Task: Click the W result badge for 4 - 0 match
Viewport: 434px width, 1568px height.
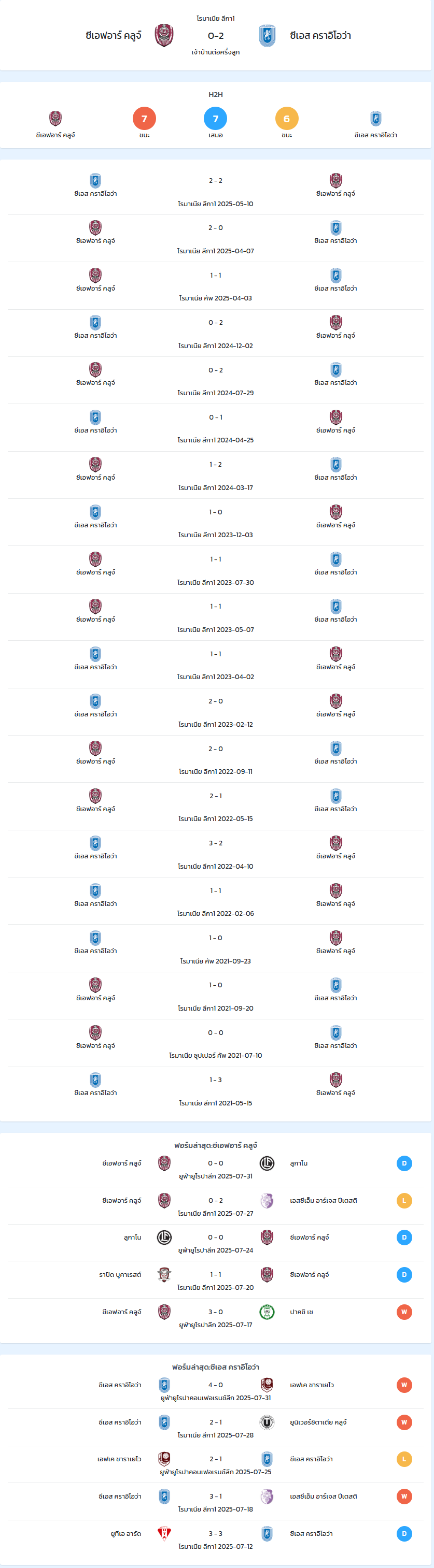Action: click(404, 1385)
